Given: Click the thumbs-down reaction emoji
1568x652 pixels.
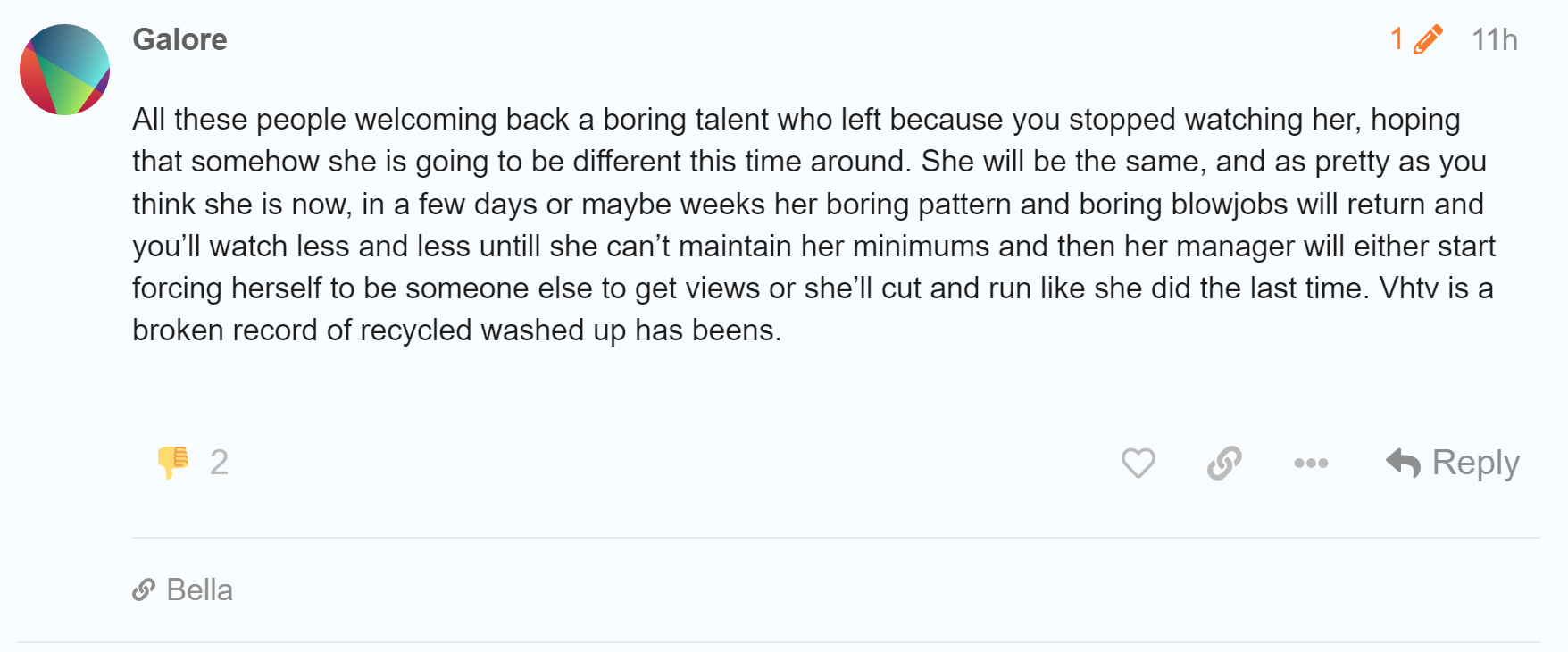Looking at the screenshot, I should (x=172, y=462).
